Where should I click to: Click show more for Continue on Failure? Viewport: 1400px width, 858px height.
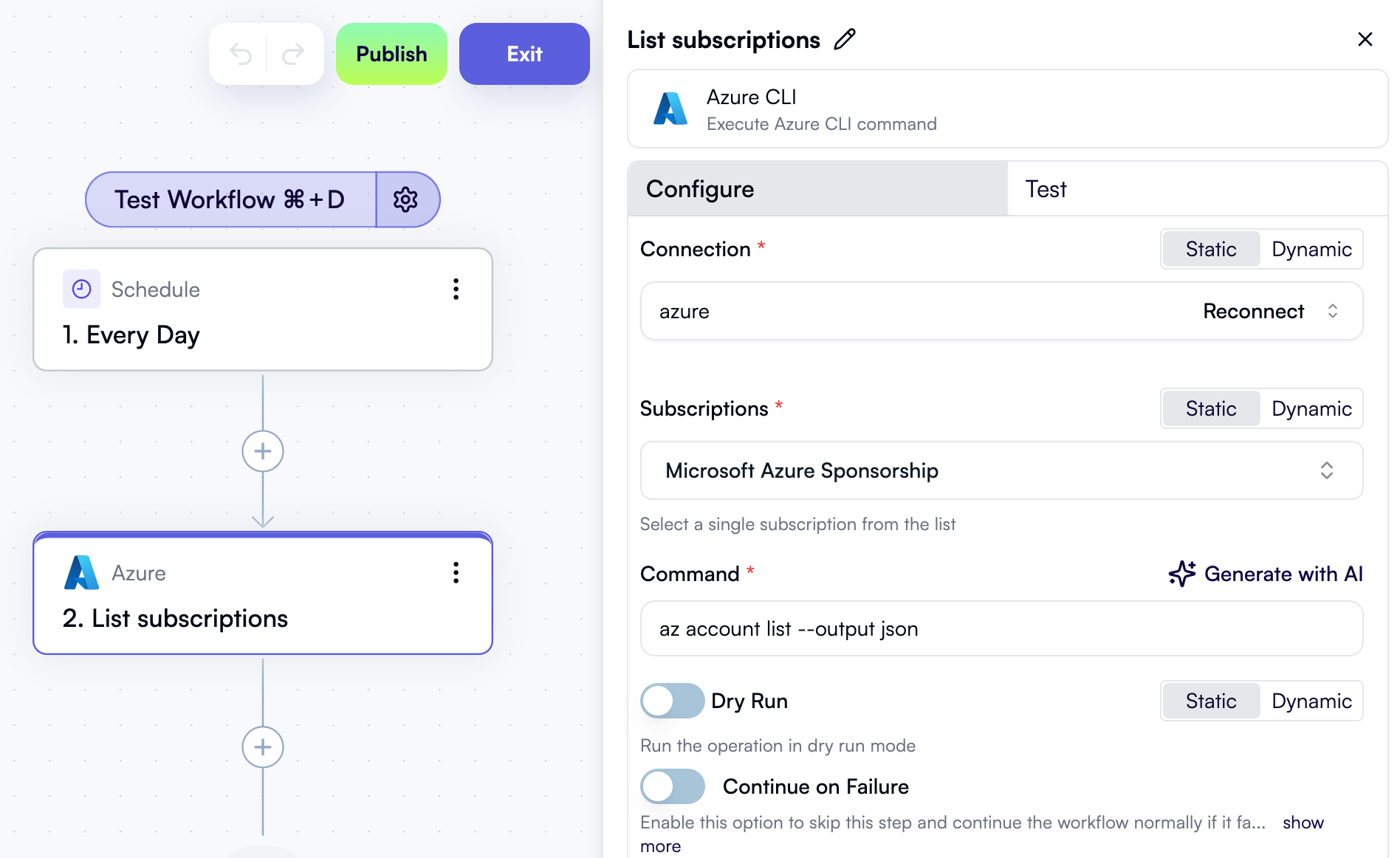point(1303,822)
